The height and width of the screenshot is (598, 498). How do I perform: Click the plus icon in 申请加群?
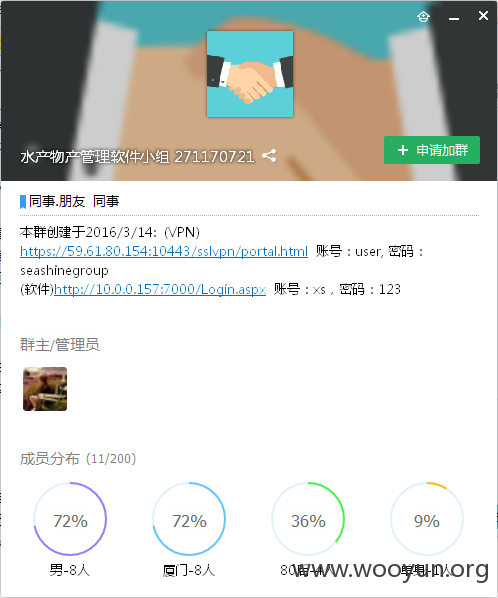403,150
